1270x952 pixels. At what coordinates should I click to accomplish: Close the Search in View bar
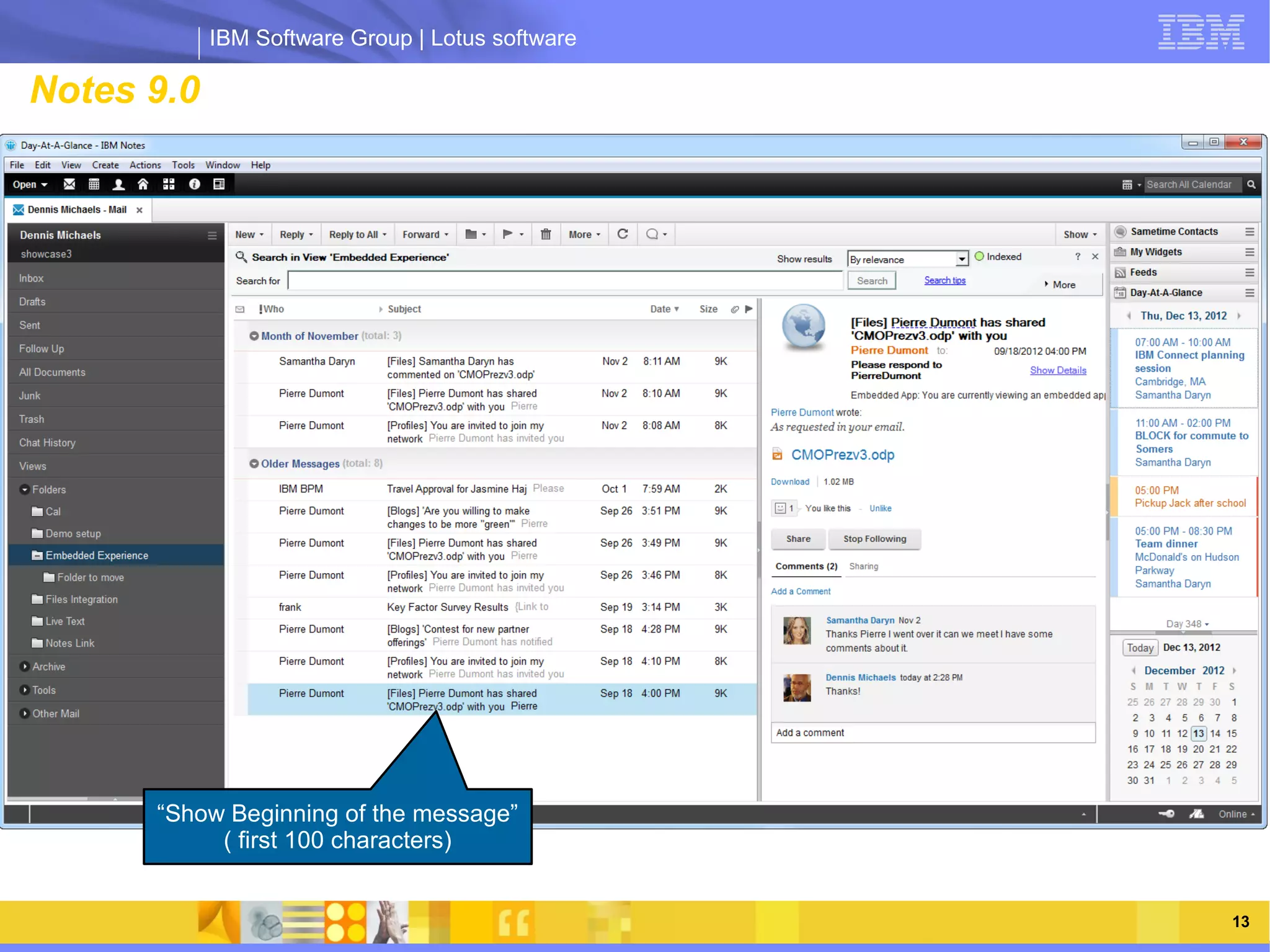pos(1095,257)
